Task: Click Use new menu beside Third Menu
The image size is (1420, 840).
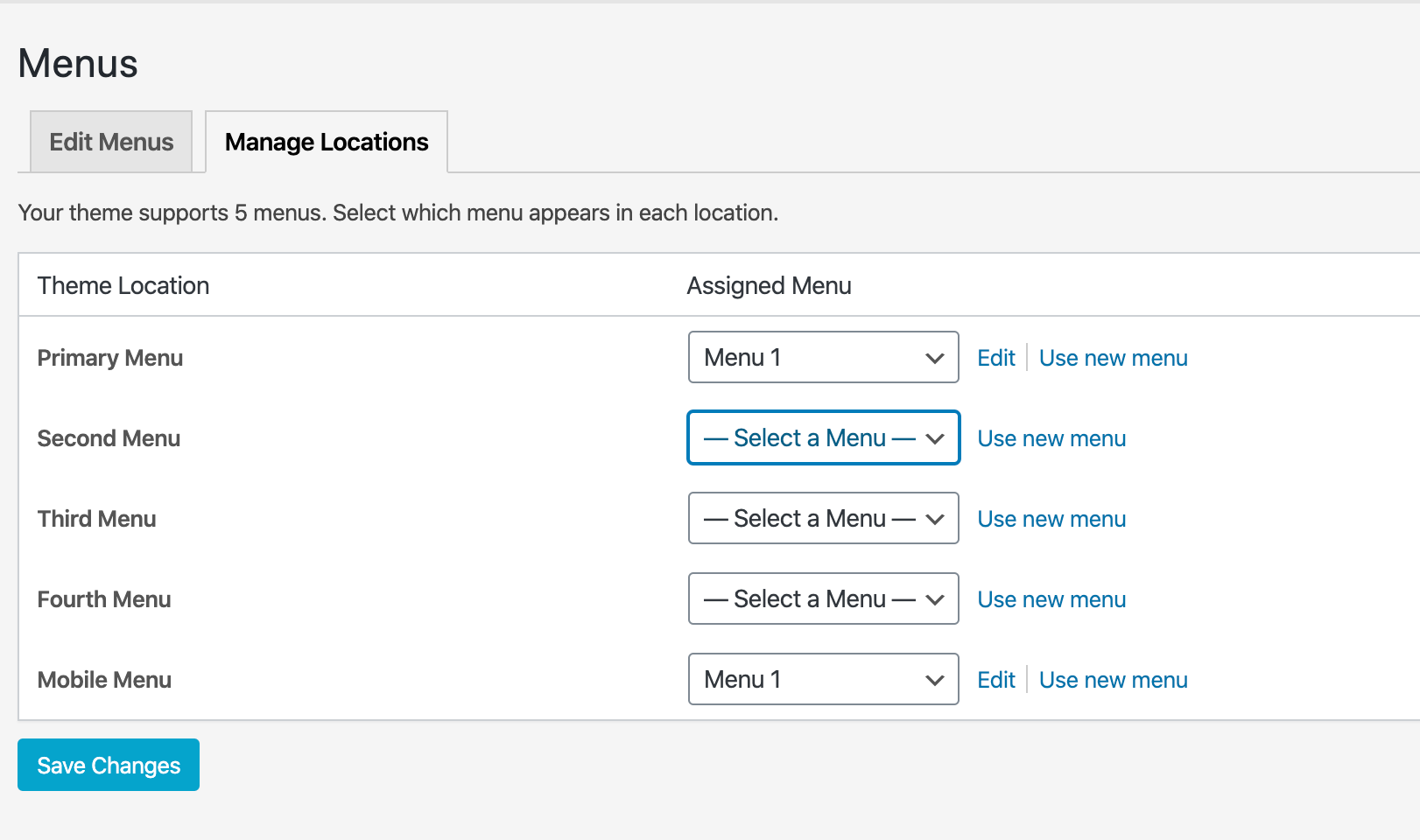Action: [x=1051, y=519]
